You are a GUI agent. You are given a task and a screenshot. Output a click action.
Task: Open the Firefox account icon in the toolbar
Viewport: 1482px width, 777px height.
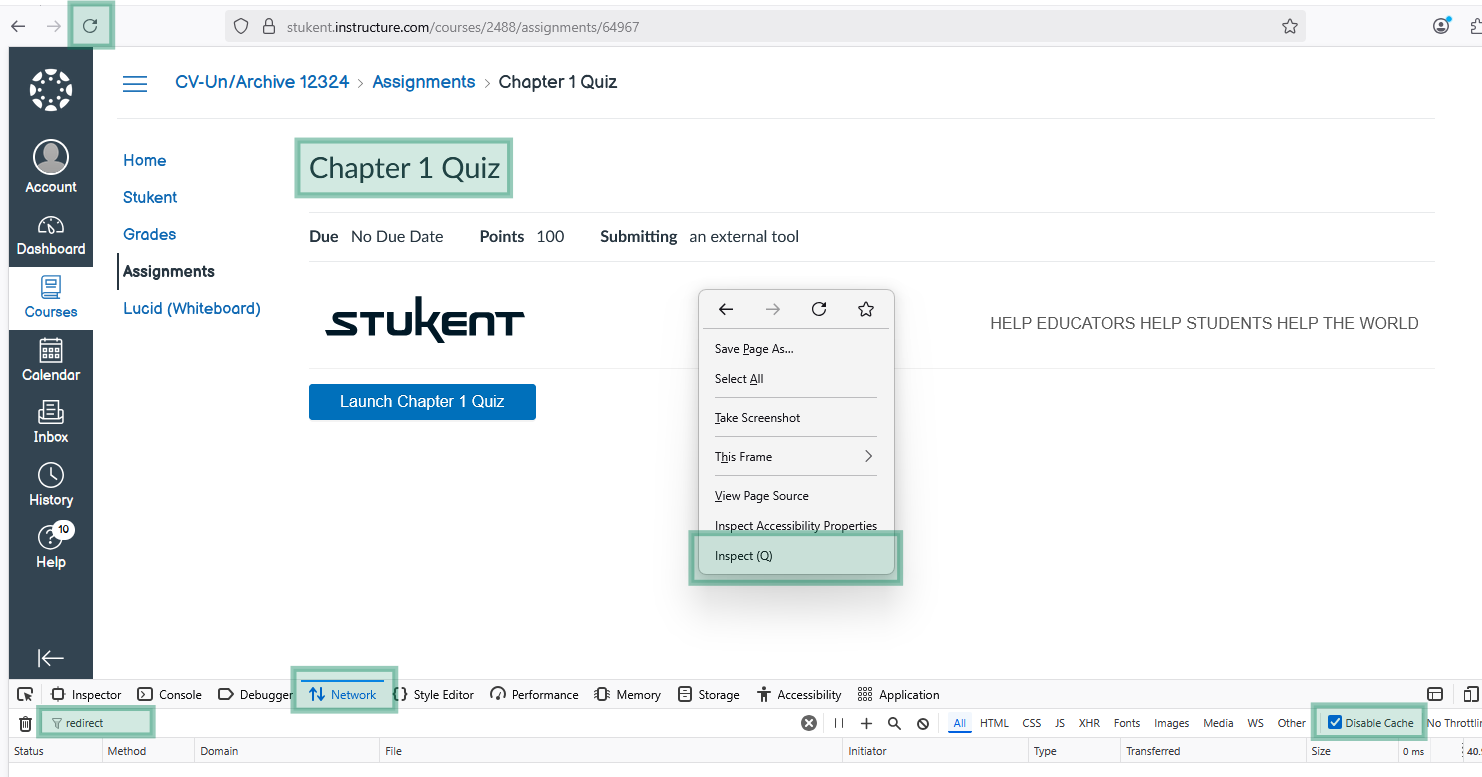(x=1441, y=26)
